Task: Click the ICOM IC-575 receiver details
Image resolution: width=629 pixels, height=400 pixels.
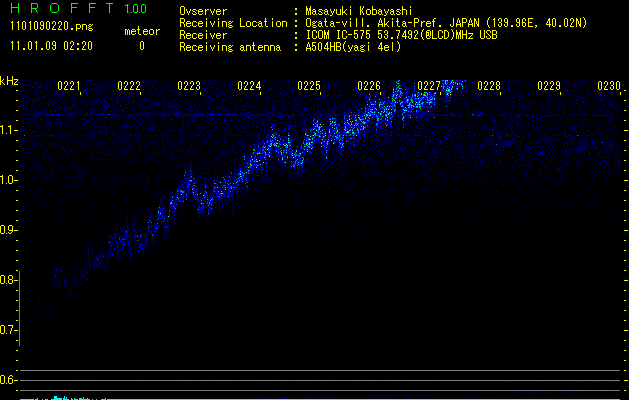Action: (x=402, y=35)
